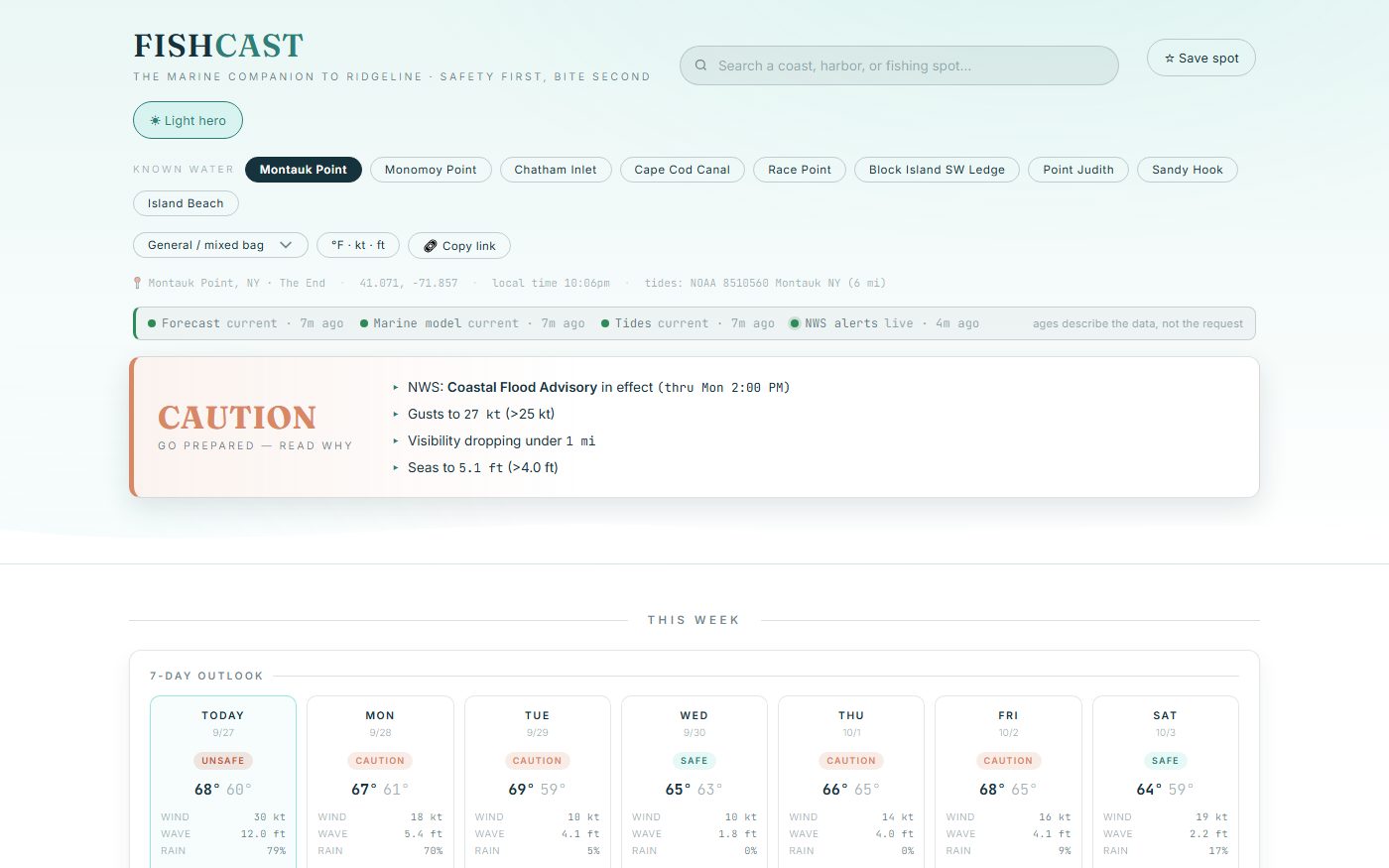Click the green dot beside Marine model current
The image size is (1389, 868).
coord(364,323)
